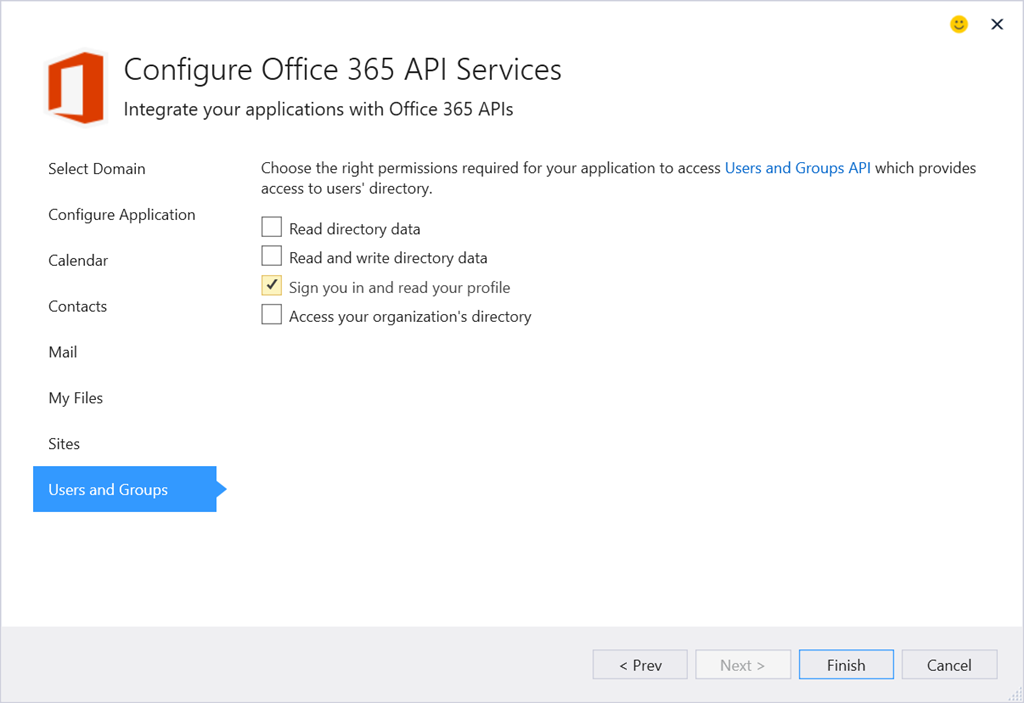Open Users and Groups API link

tap(797, 168)
